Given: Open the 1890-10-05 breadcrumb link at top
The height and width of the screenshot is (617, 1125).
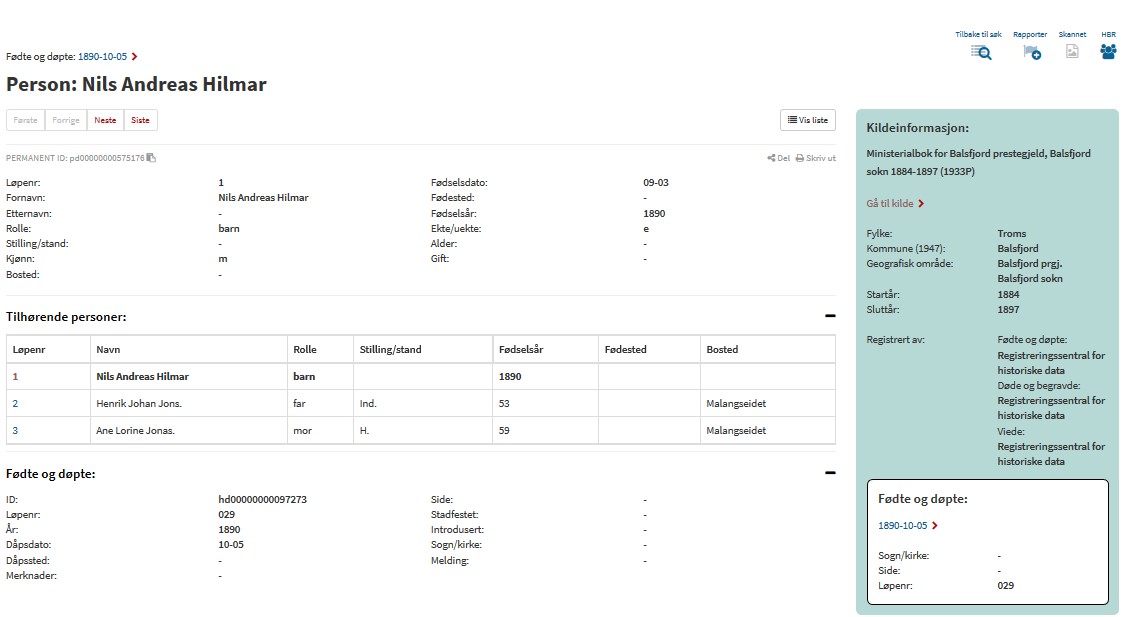Looking at the screenshot, I should [103, 57].
